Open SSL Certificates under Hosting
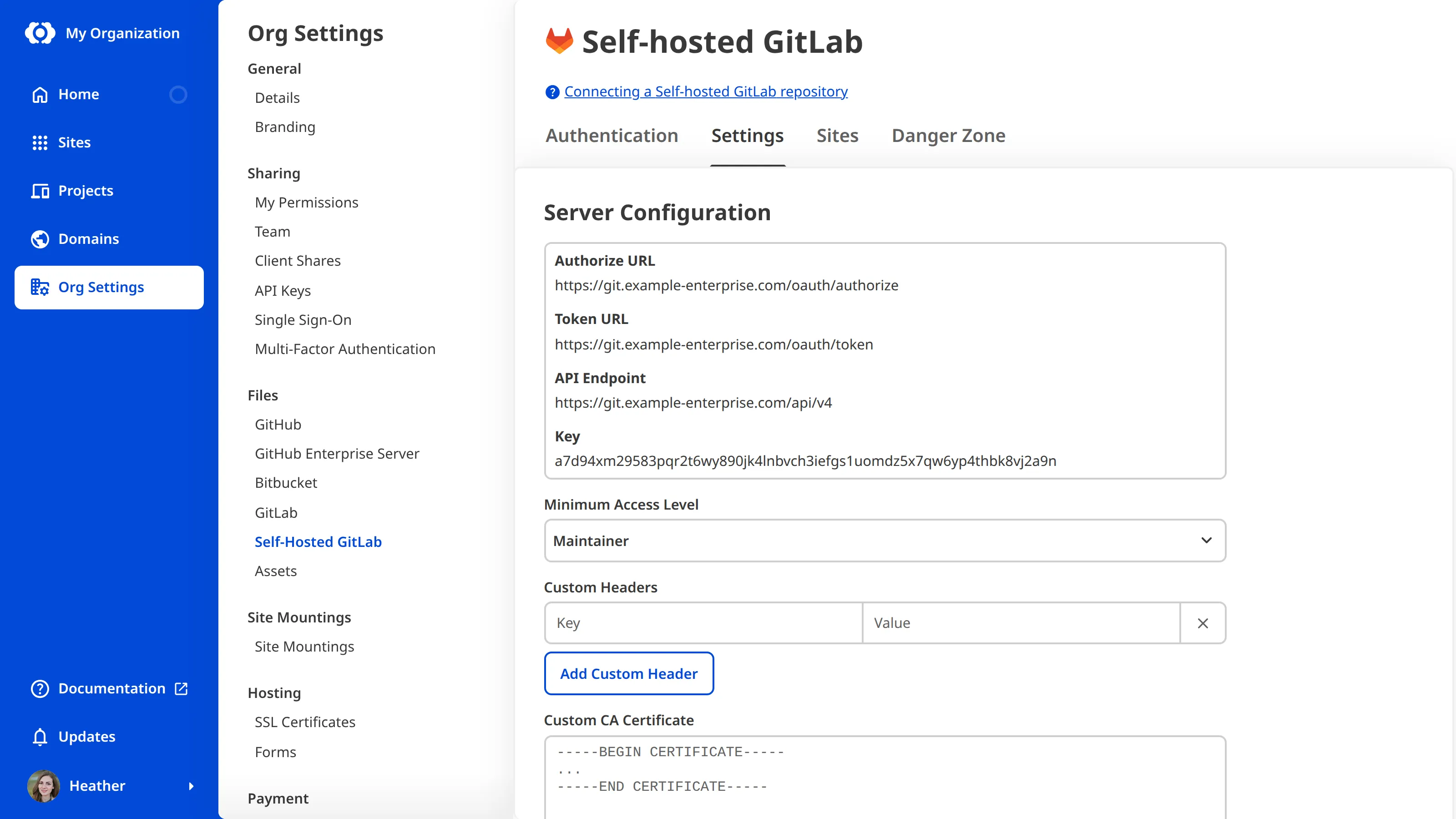This screenshot has width=1456, height=819. pyautogui.click(x=305, y=723)
